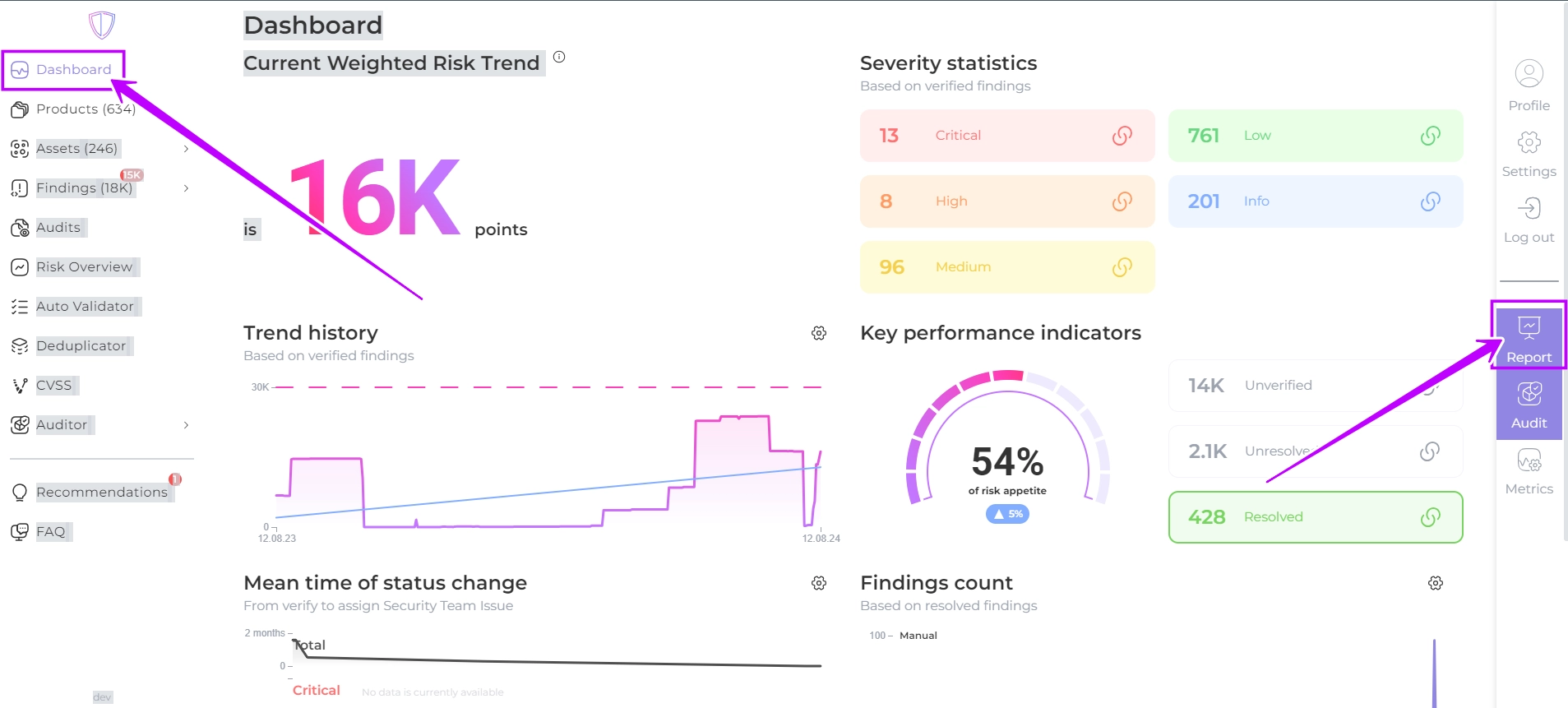Open Findings count settings gear
The height and width of the screenshot is (708, 1568).
(1436, 583)
